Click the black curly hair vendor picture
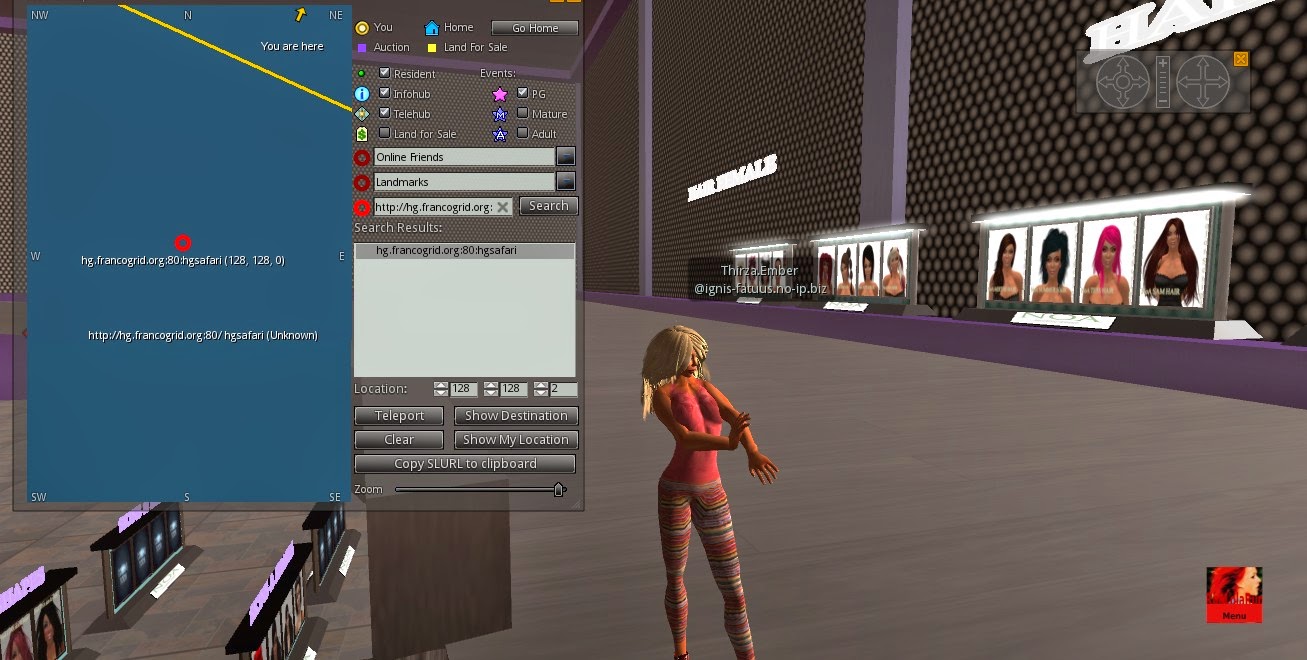 pyautogui.click(x=1052, y=264)
